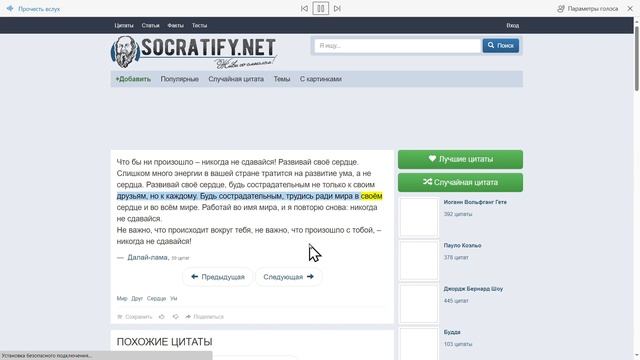Open Параметры голоса voice options
Screen dimensions: 640x360
pos(588,9)
